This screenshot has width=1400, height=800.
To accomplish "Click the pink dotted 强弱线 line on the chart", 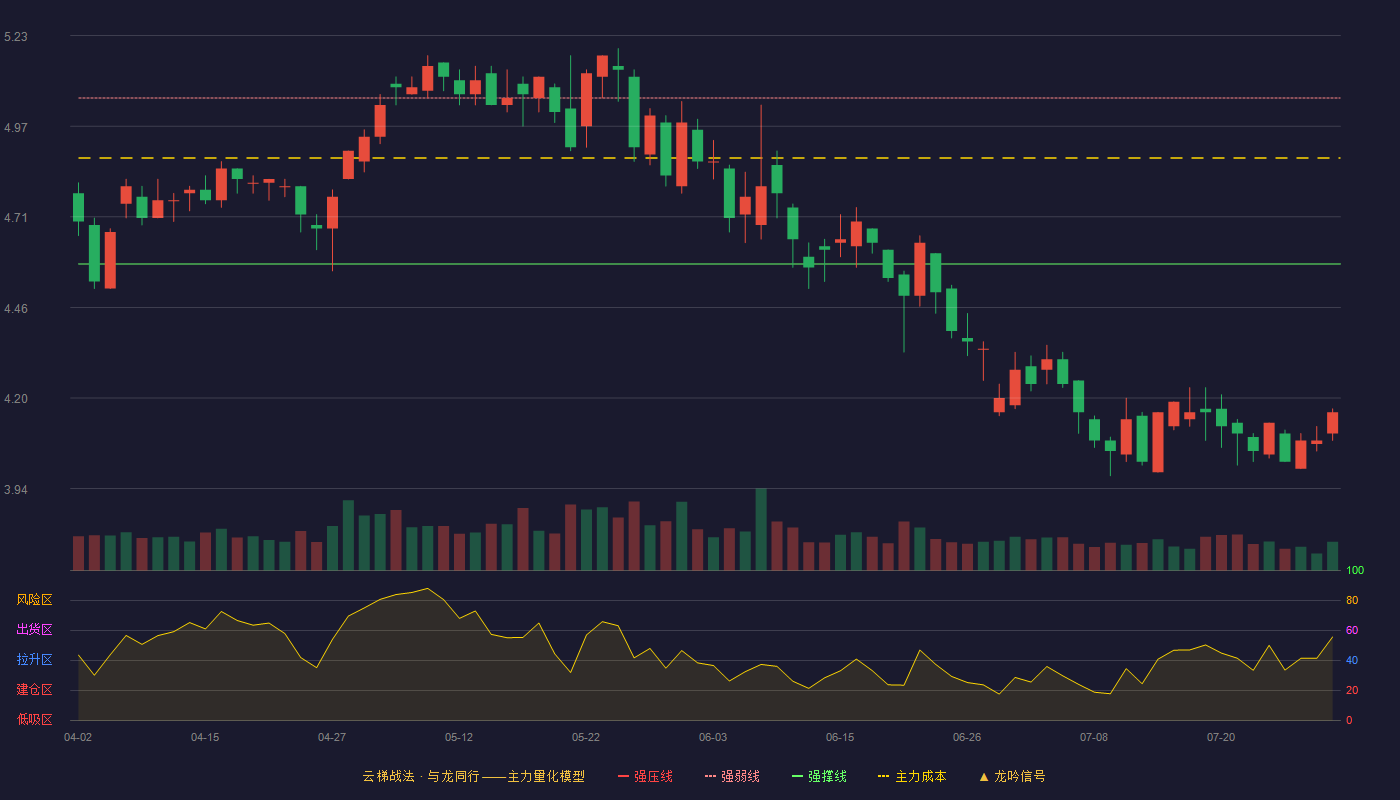I will click(x=709, y=98).
